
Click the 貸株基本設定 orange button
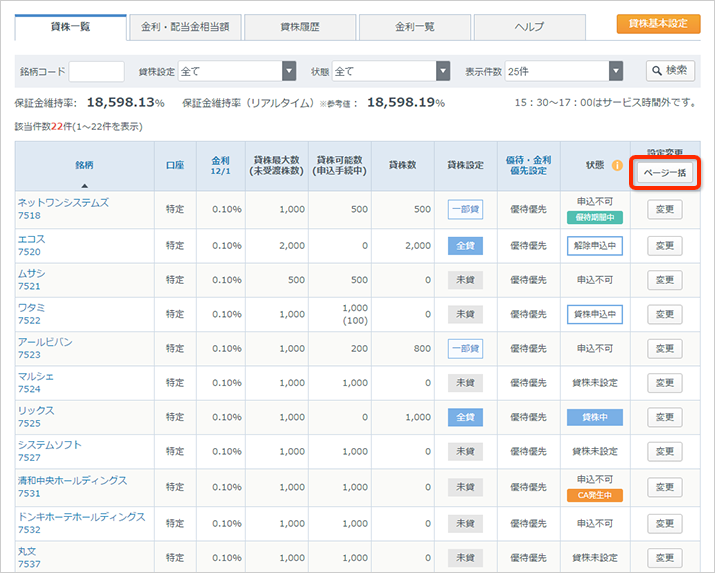coord(658,24)
